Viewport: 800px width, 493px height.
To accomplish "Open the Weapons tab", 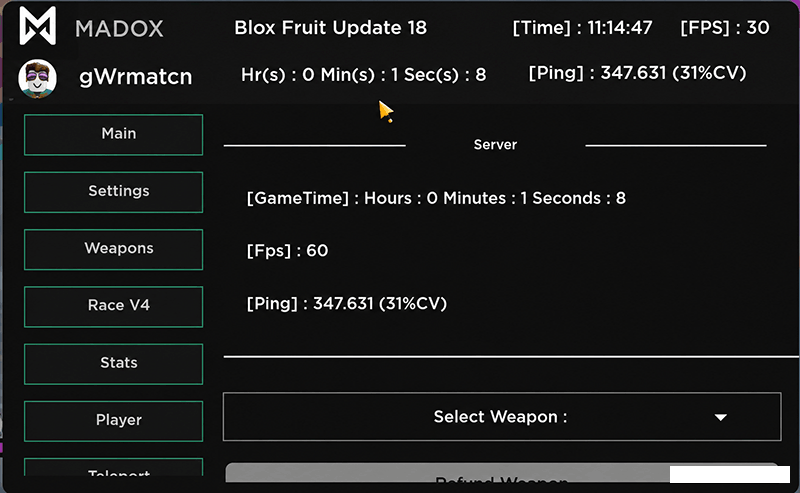I will [x=113, y=249].
